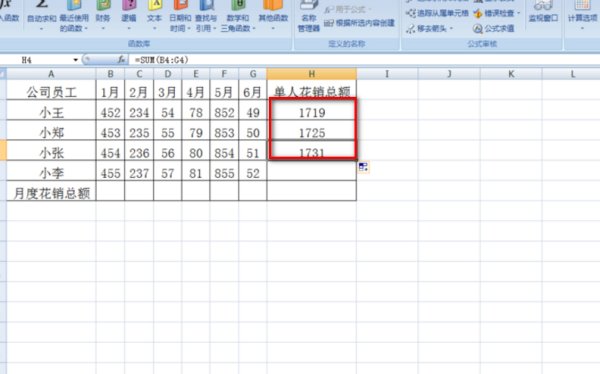This screenshot has height=374, width=600.
Task: Click the total cell showing 1719
Action: pos(312,110)
